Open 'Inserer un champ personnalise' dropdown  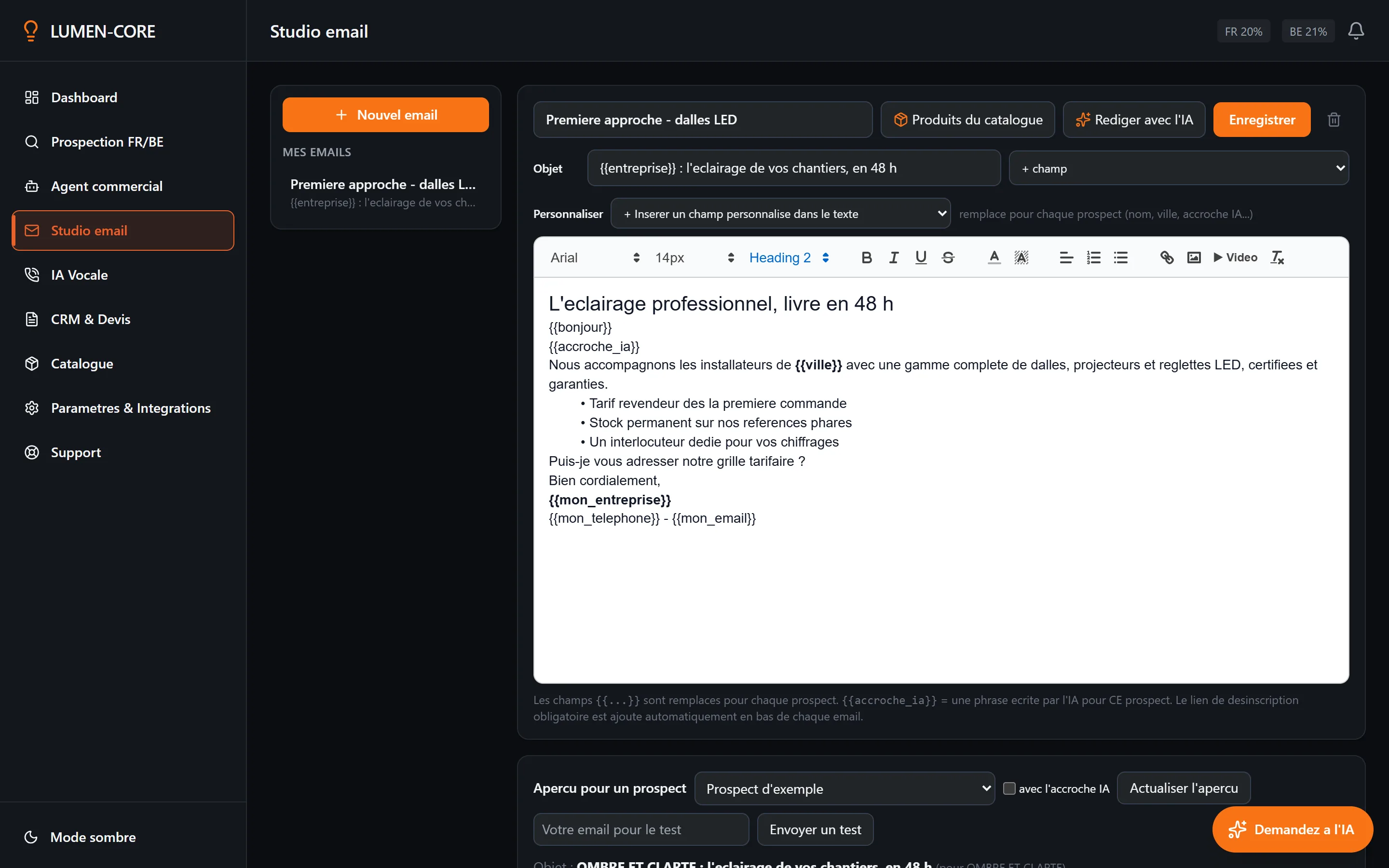[x=780, y=214]
